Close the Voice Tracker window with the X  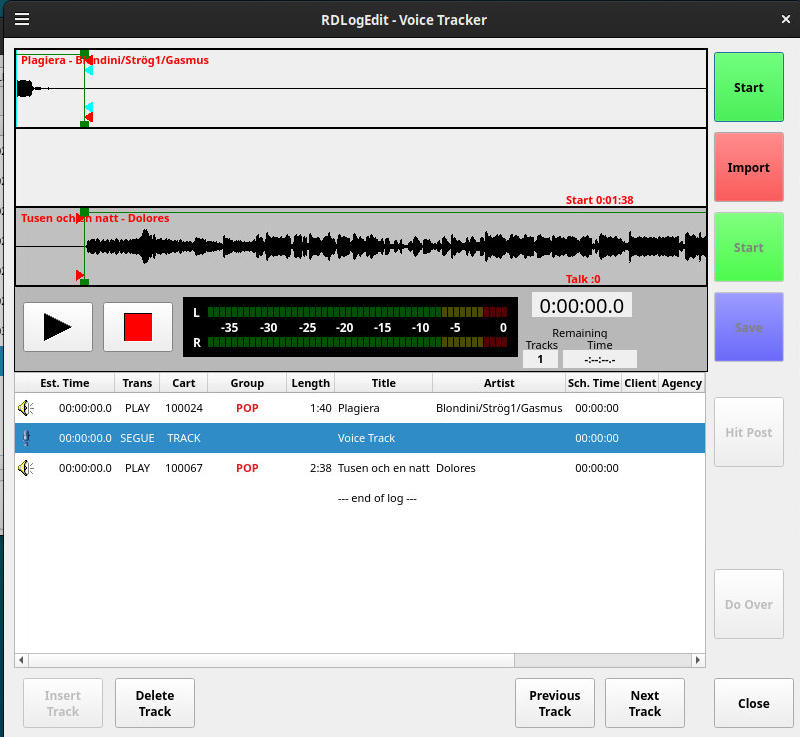coord(786,19)
